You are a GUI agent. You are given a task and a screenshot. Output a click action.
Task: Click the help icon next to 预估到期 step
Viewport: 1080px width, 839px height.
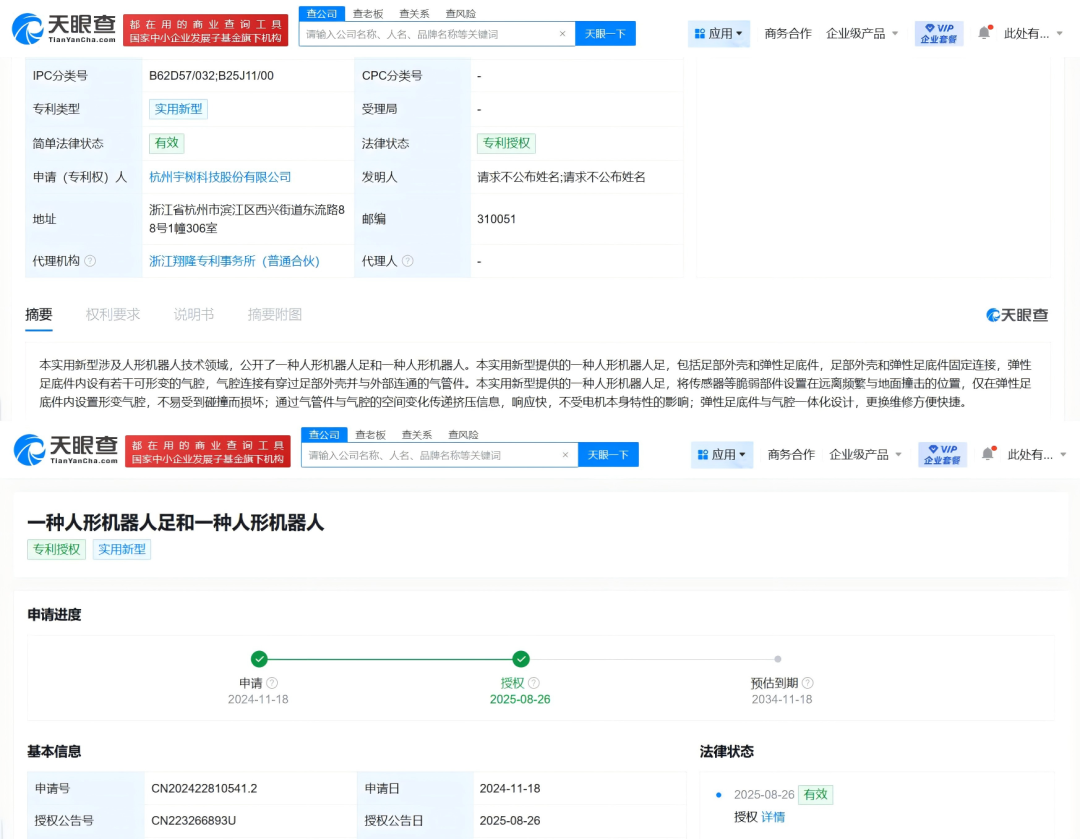pos(808,683)
